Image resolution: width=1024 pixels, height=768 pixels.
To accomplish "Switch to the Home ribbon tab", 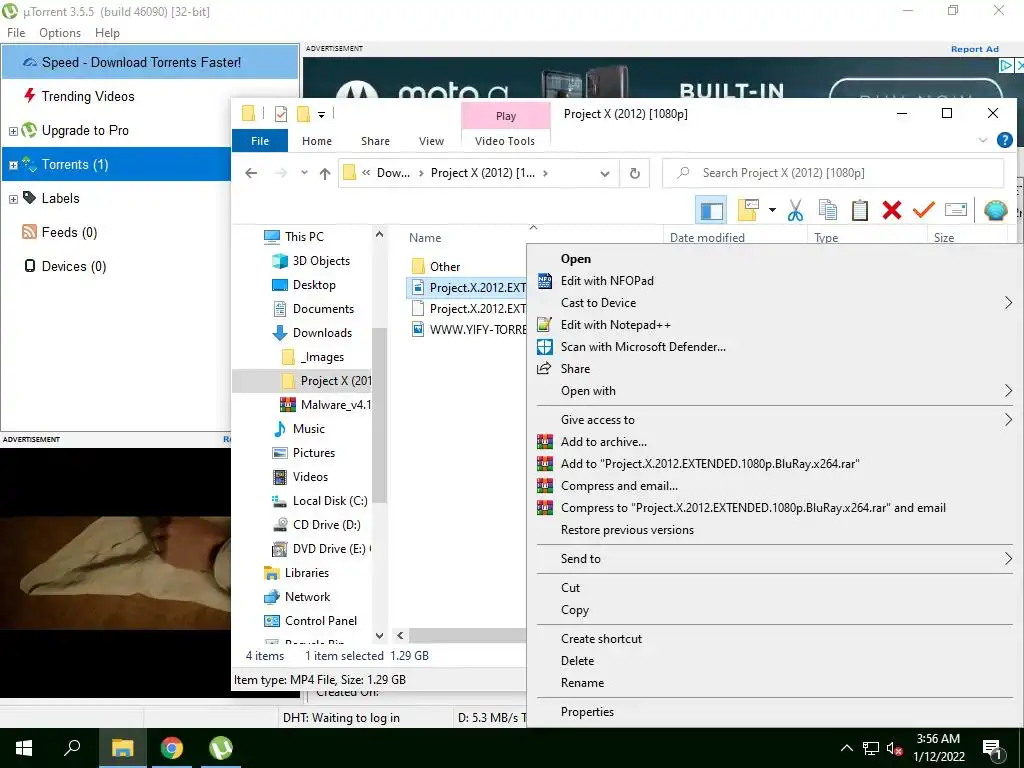I will tap(317, 141).
